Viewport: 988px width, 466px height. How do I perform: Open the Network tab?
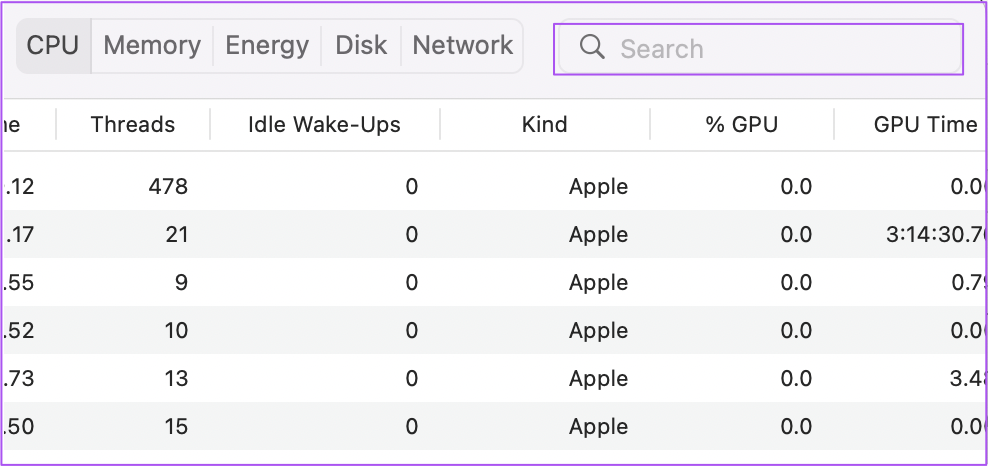coord(462,46)
